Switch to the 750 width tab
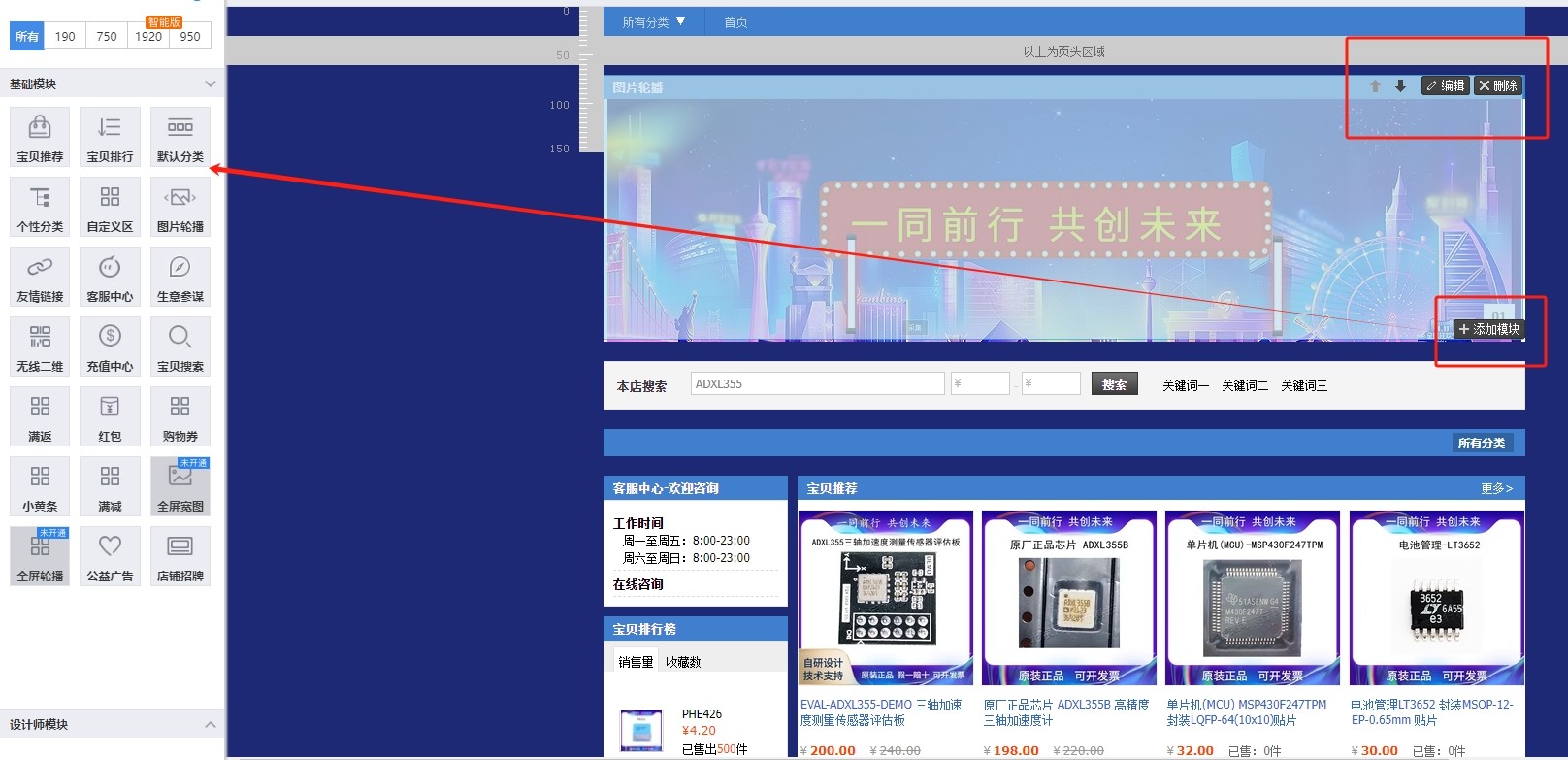This screenshot has width=1568, height=760. (107, 37)
